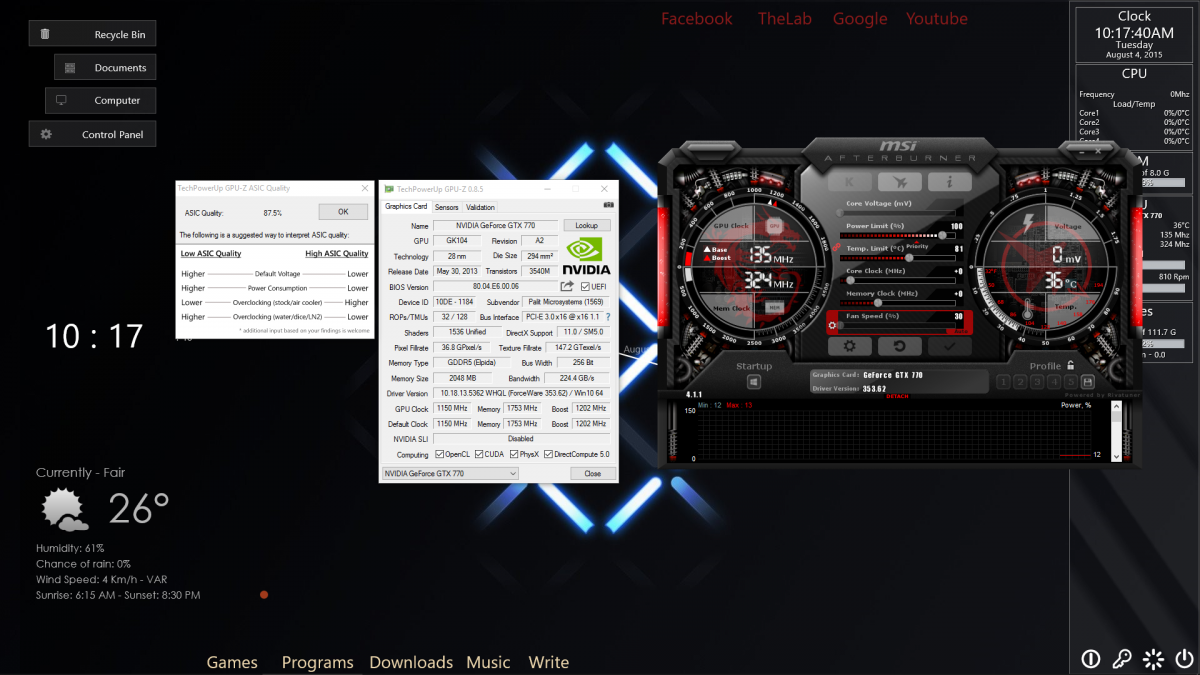Open fan speed settings gear icon

[832, 325]
